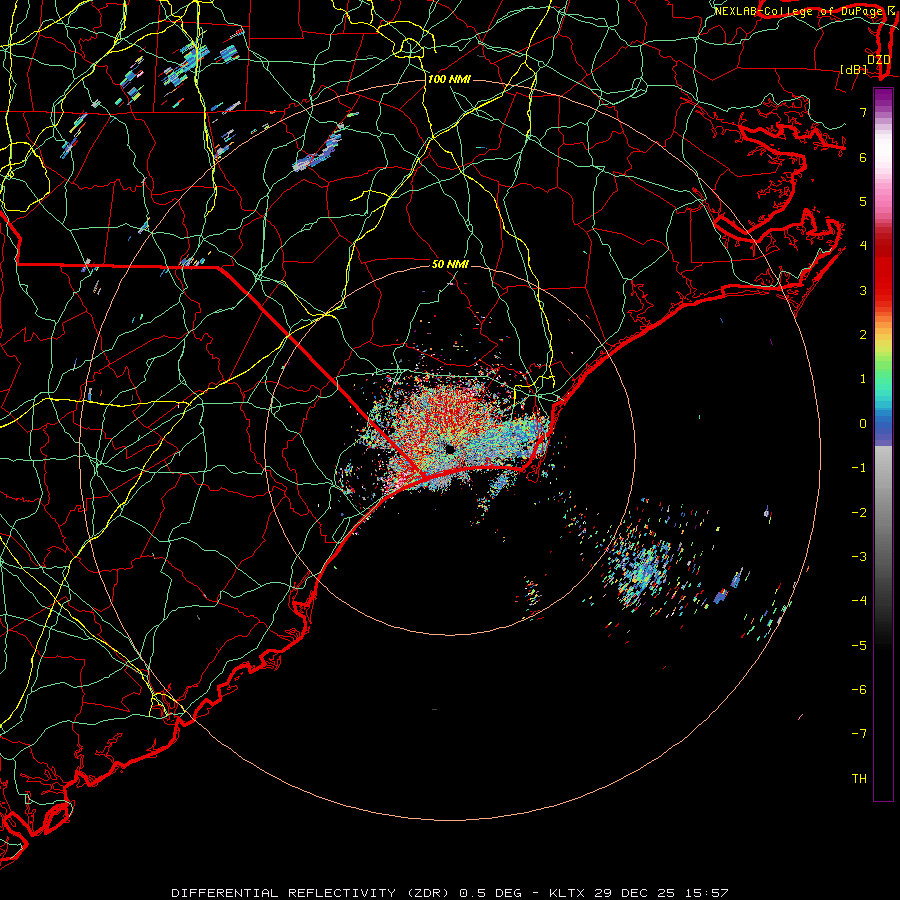Click the radar site black dot at center
900x900 pixels.
point(449,449)
